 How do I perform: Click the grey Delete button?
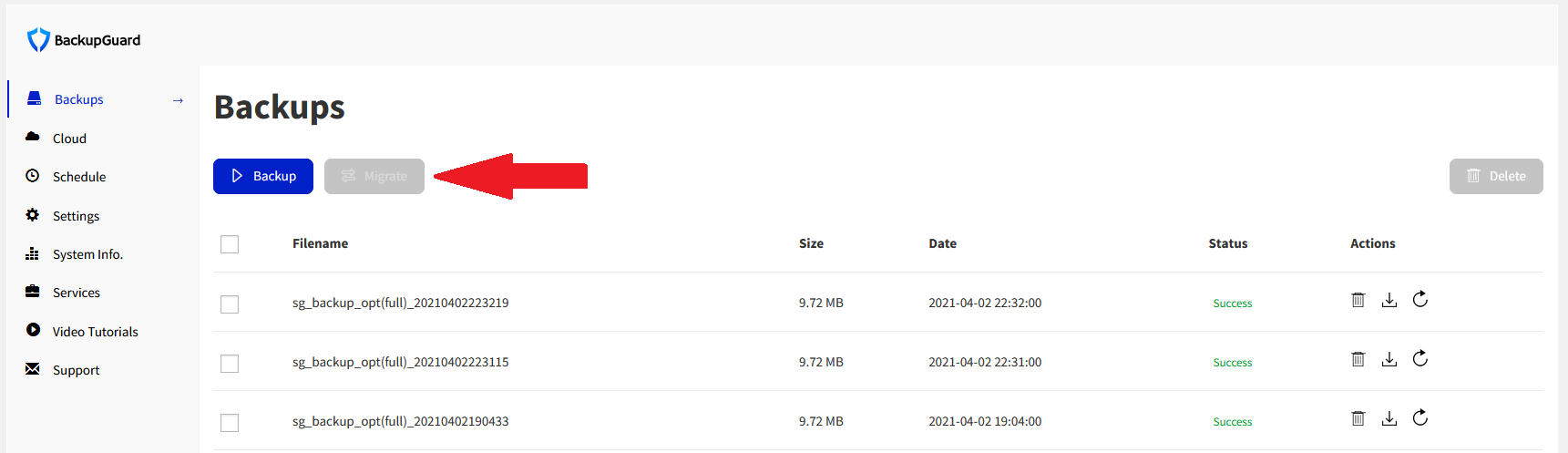(x=1496, y=176)
